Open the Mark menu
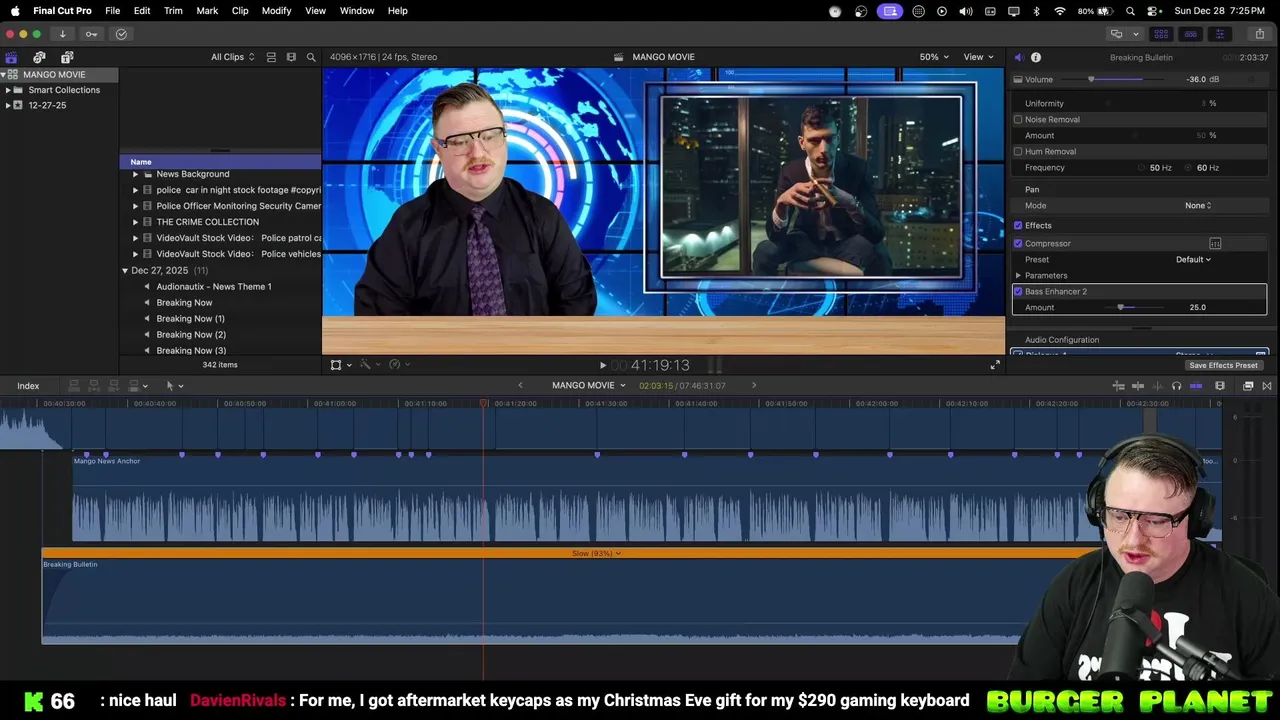This screenshot has height=720, width=1280. [x=207, y=10]
